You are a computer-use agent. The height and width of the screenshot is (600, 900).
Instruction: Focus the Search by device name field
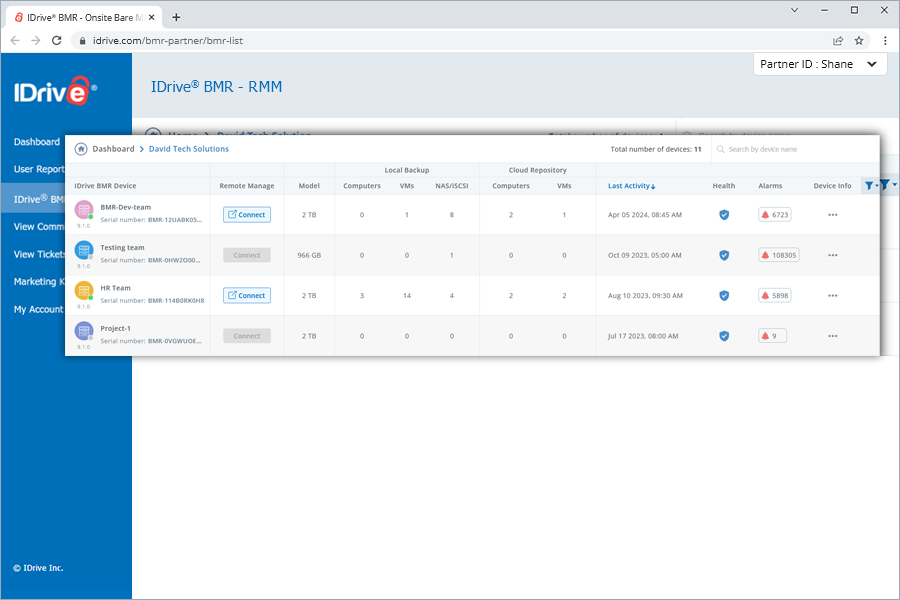coord(795,149)
